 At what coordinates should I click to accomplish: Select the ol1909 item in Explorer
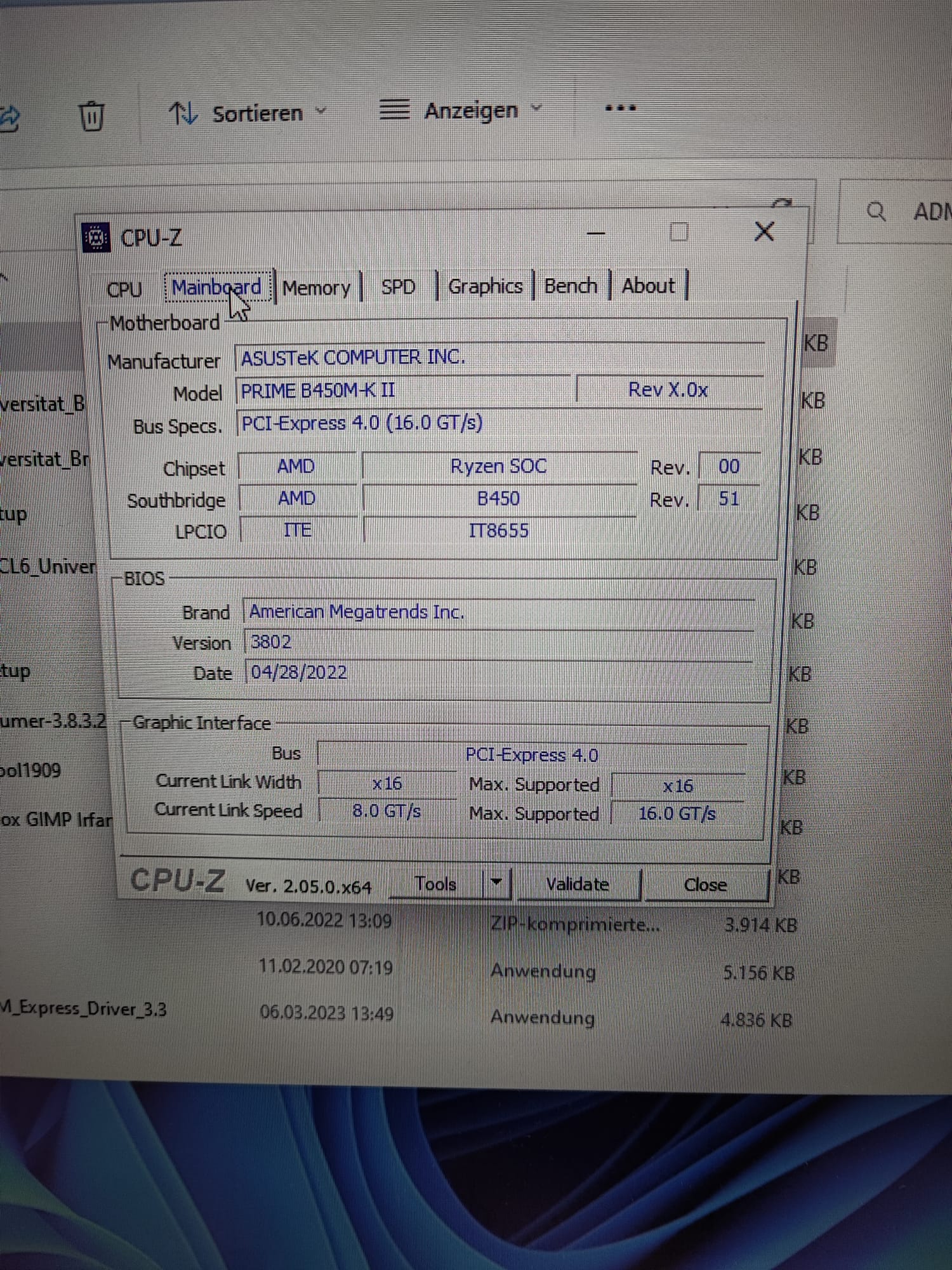pos(30,770)
